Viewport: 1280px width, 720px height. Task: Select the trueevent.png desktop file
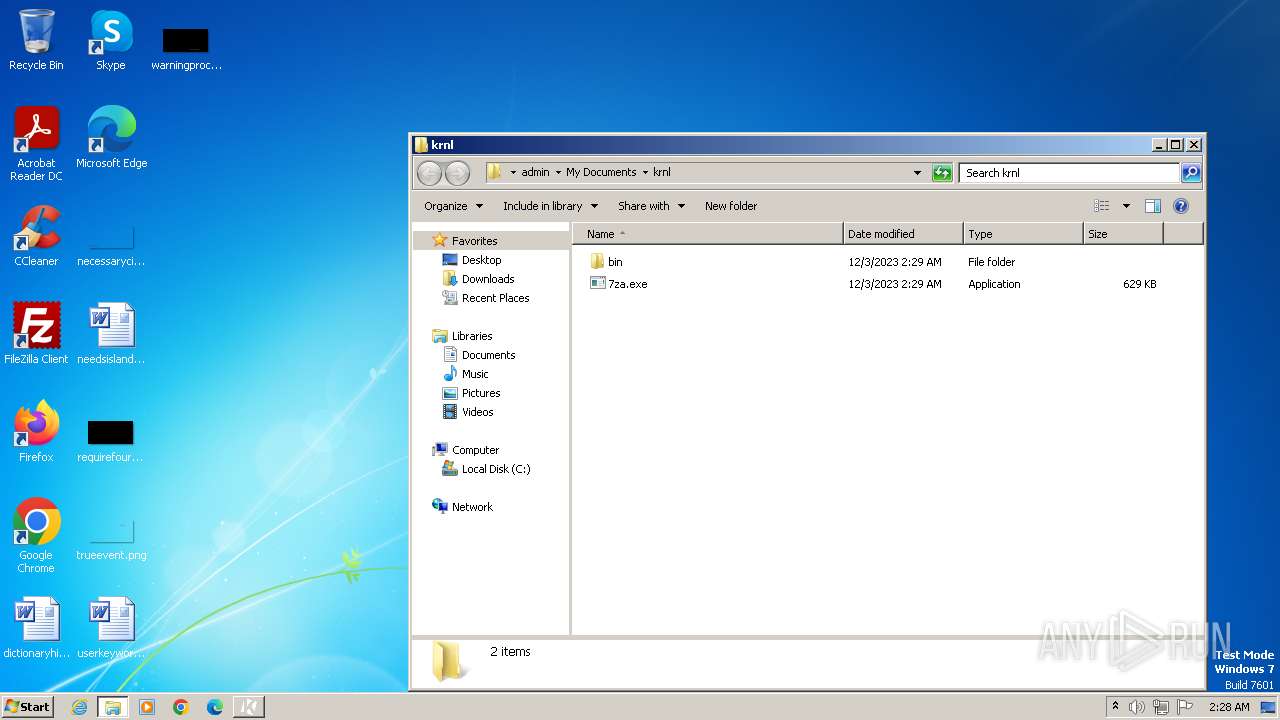111,540
